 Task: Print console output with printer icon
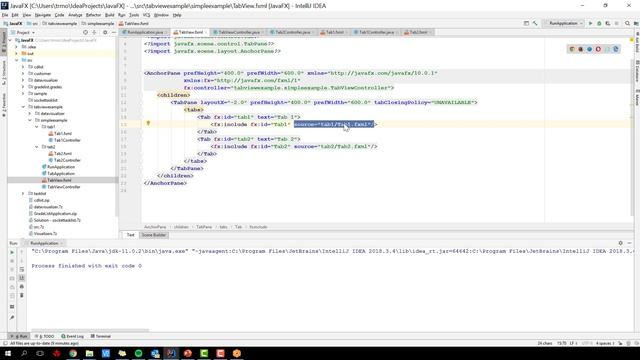22,287
